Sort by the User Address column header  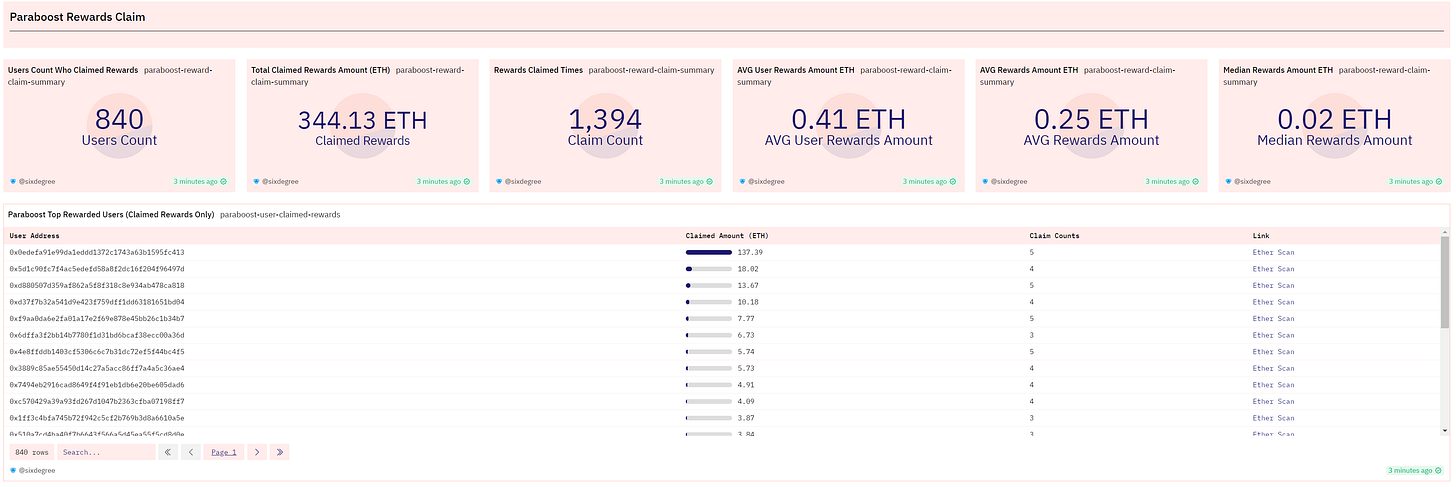pos(33,236)
